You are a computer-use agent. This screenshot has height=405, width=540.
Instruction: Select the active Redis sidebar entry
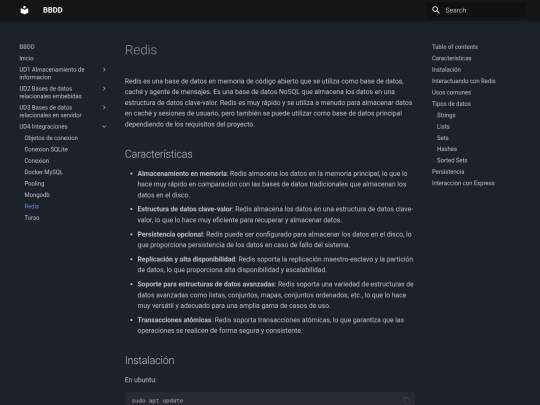(x=32, y=206)
